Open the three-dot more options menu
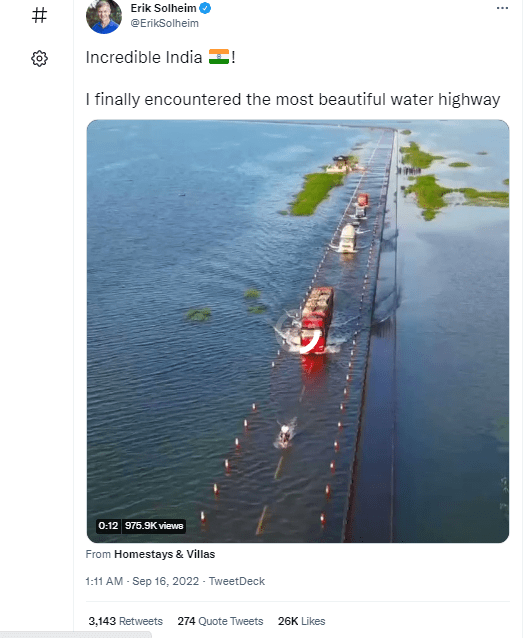The width and height of the screenshot is (530, 638). coord(502,8)
